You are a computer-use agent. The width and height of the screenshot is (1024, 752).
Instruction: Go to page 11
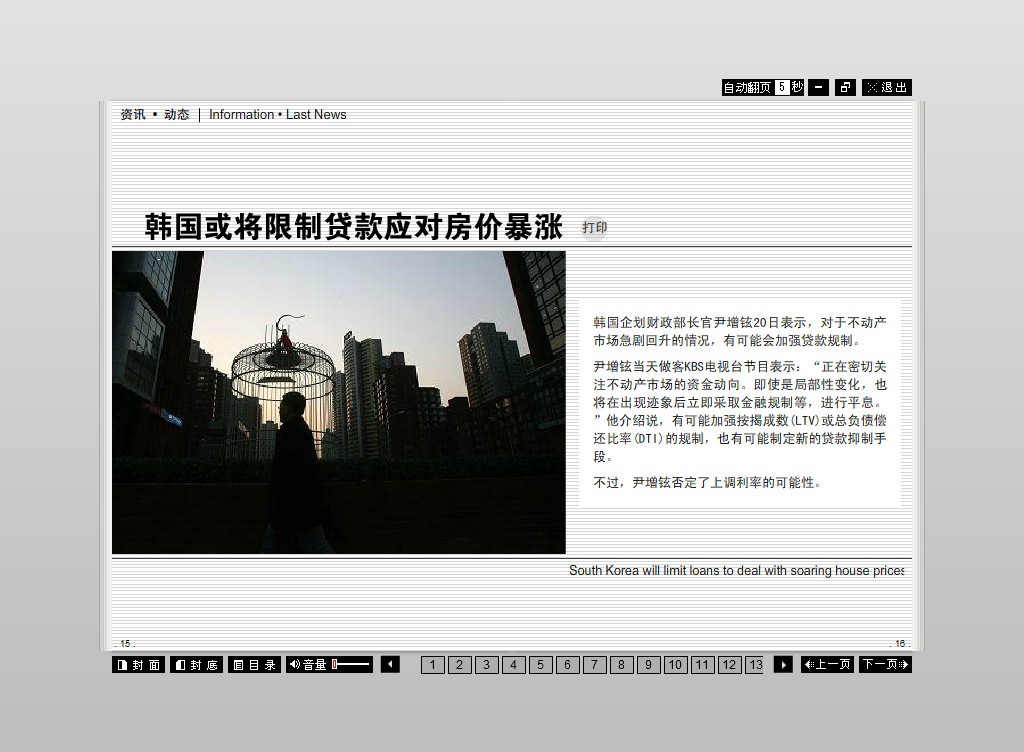click(x=703, y=665)
